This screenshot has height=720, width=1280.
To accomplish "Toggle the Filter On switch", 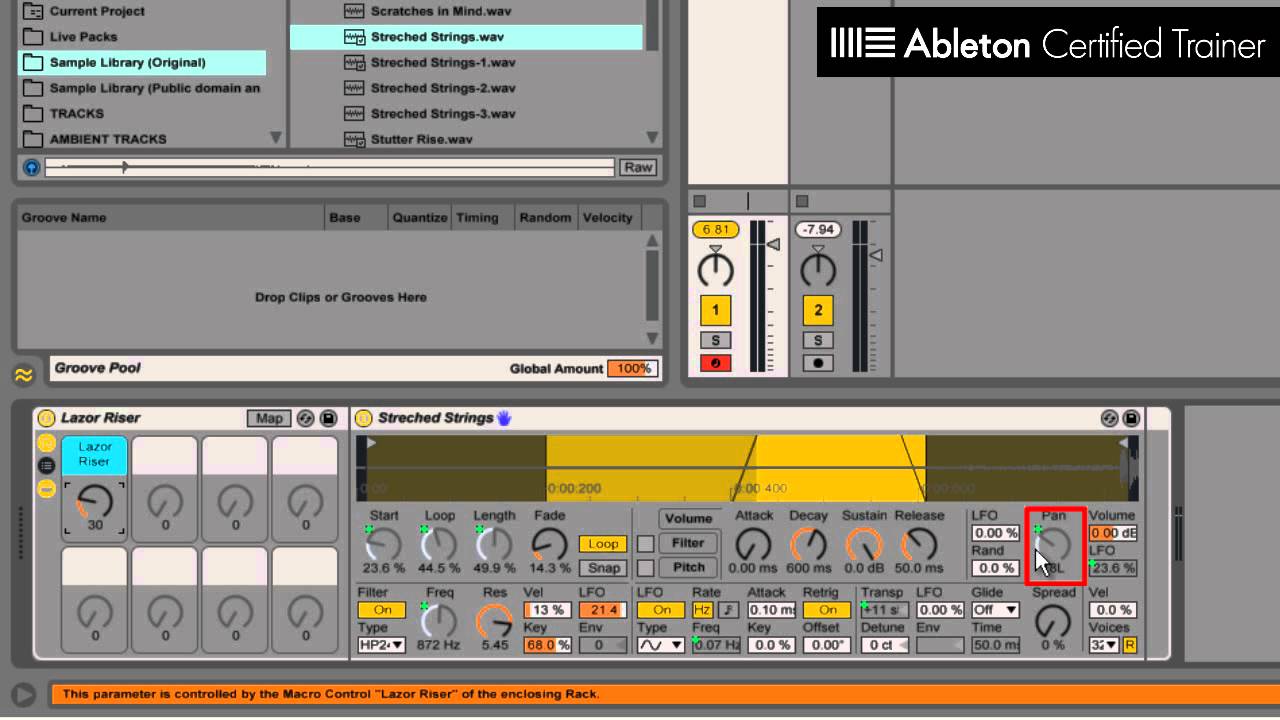I will 382,610.
